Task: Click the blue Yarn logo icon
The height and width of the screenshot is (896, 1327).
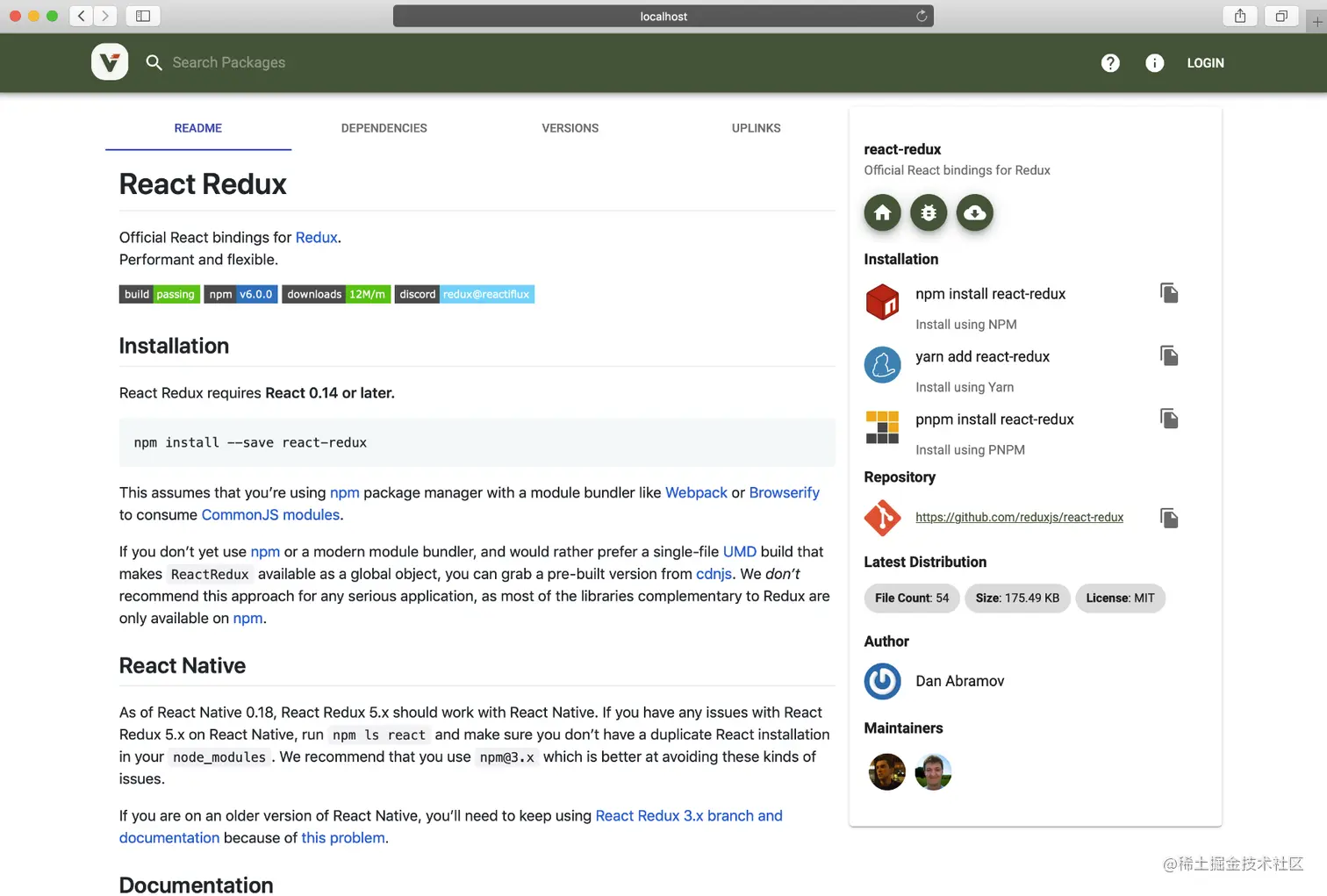Action: (x=882, y=365)
